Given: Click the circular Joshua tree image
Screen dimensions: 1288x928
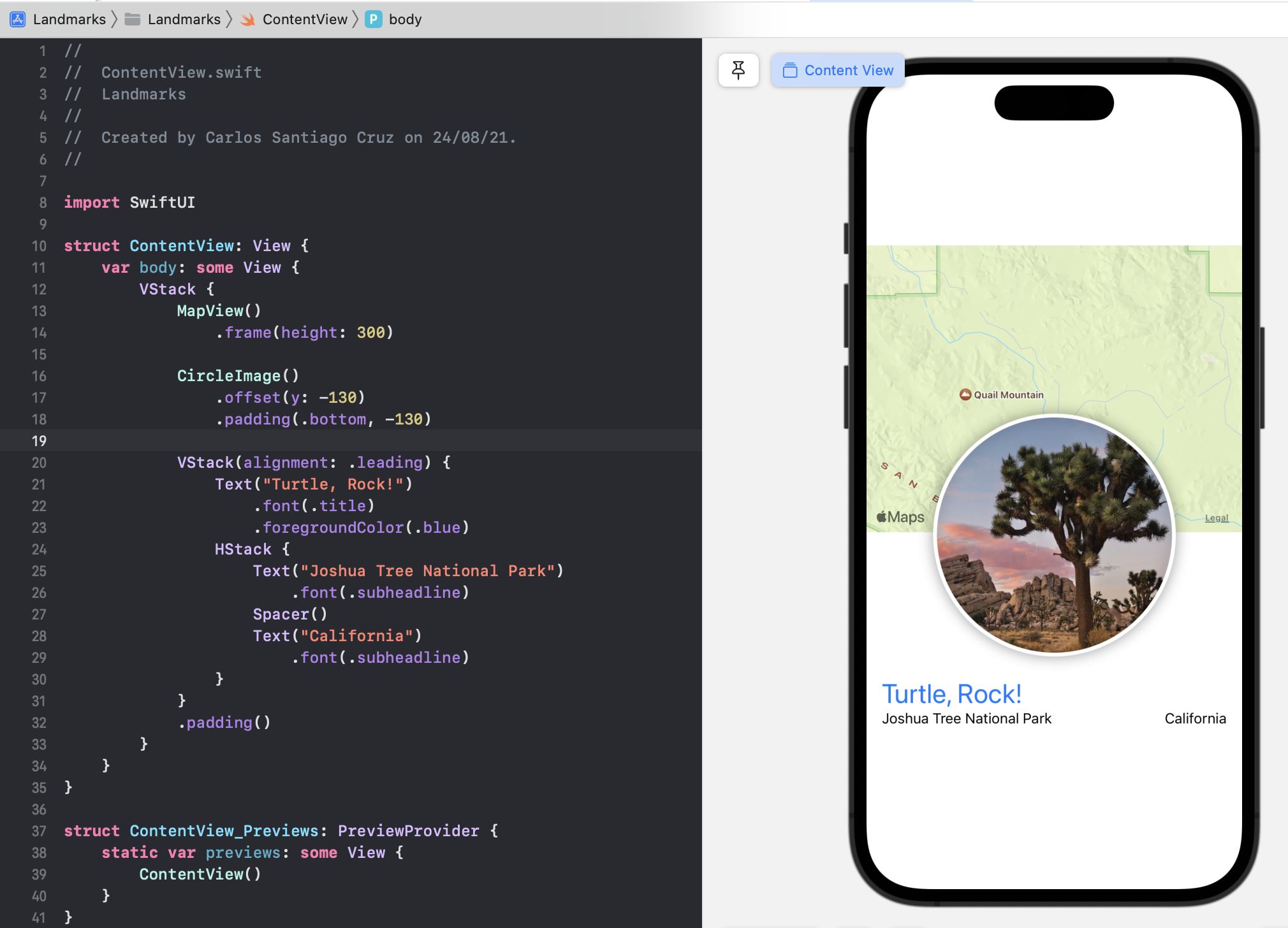Looking at the screenshot, I should point(1054,535).
